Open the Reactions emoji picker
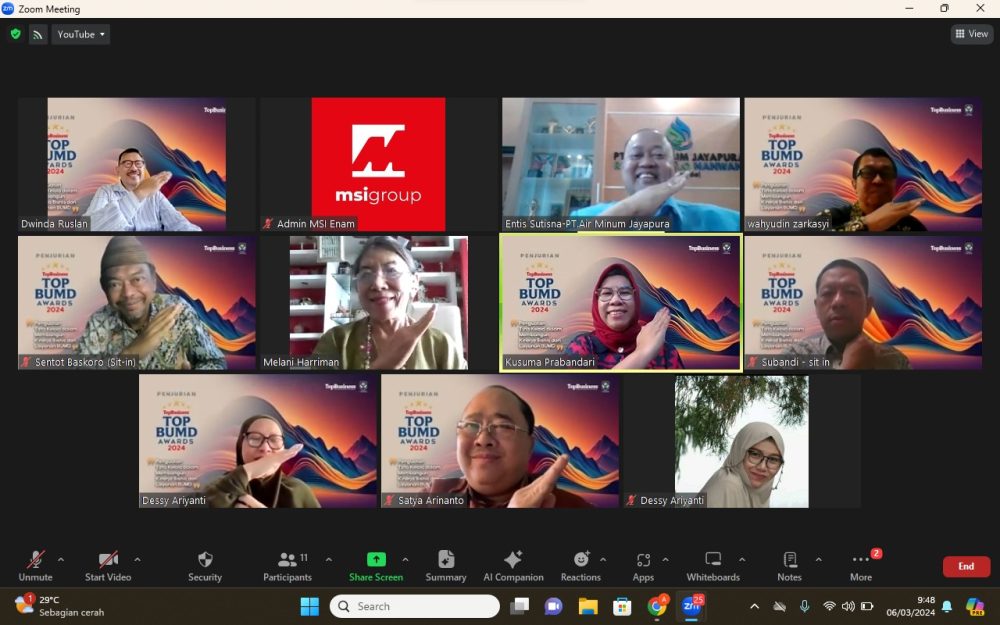Viewport: 1000px width, 625px height. click(x=581, y=565)
